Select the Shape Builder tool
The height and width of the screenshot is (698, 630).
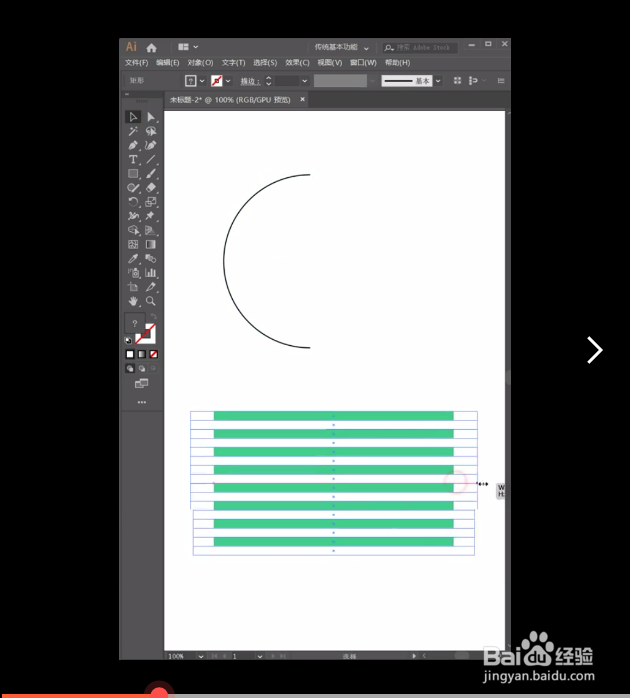(x=133, y=230)
